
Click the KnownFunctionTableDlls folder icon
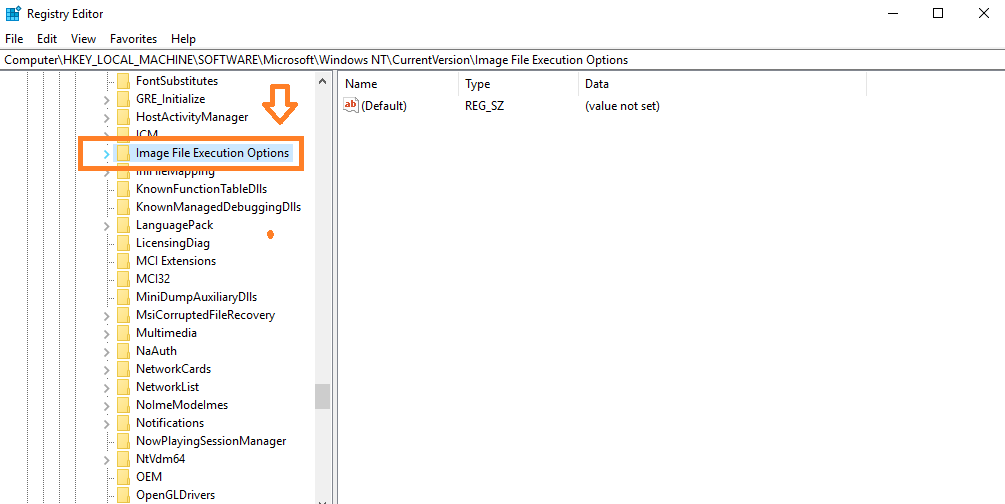click(x=123, y=189)
